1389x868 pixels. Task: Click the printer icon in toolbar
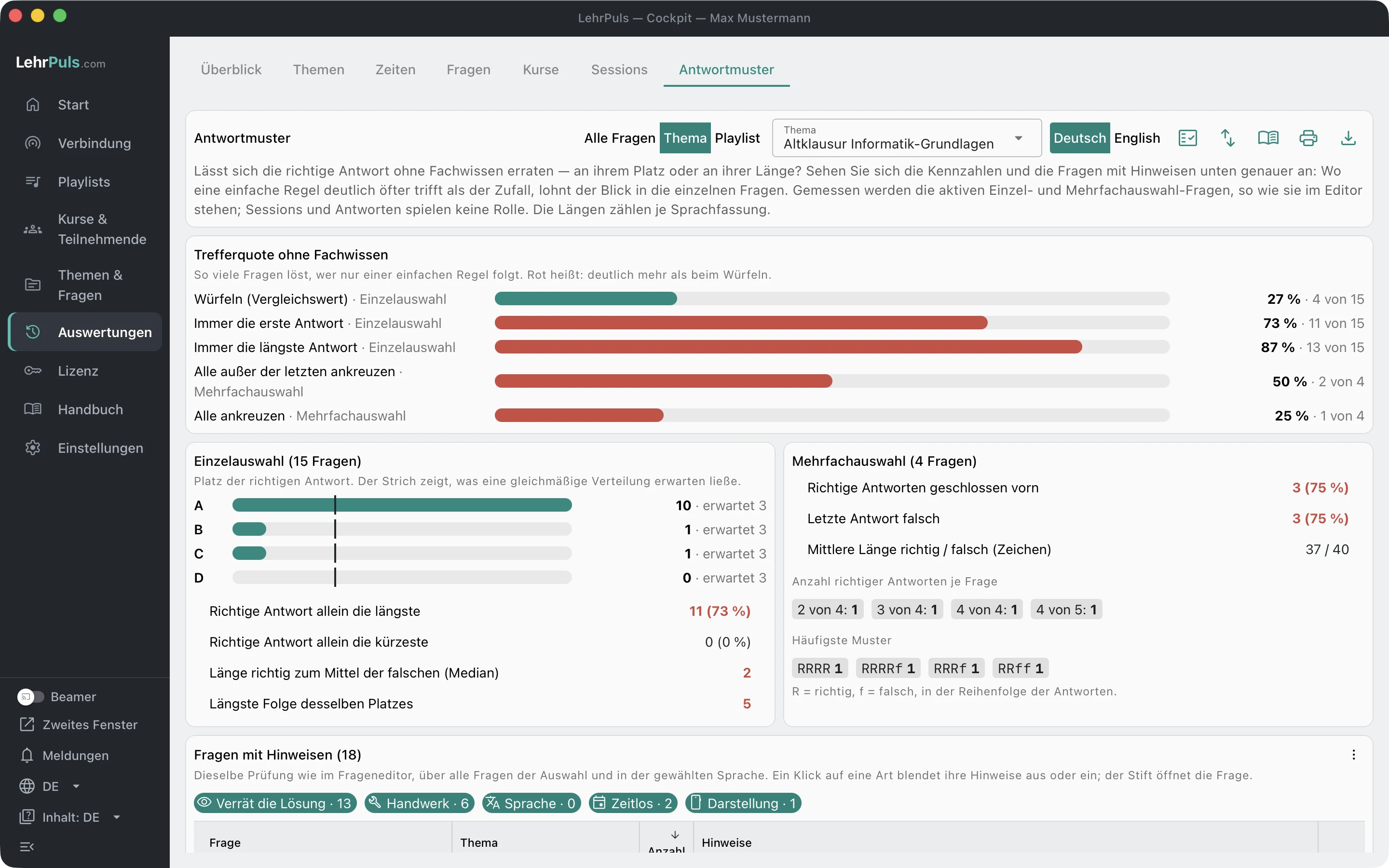(1307, 138)
